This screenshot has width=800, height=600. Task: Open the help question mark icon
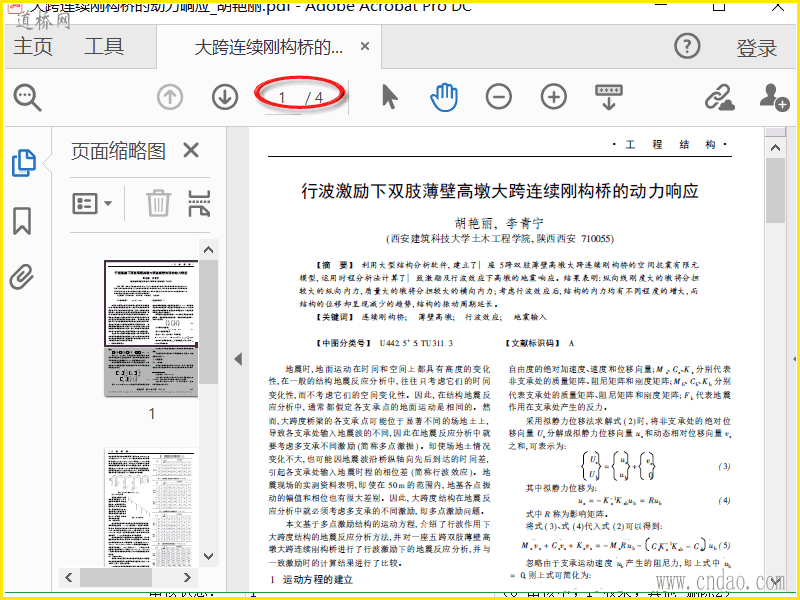(x=687, y=46)
